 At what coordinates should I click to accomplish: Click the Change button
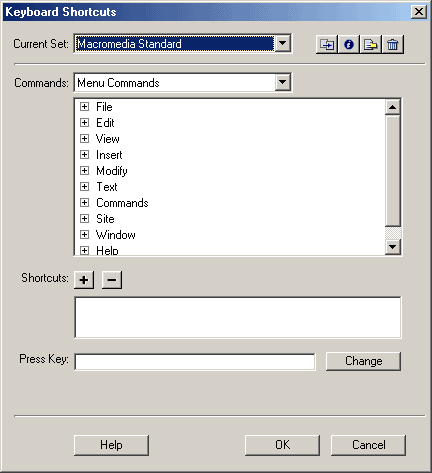pos(363,361)
